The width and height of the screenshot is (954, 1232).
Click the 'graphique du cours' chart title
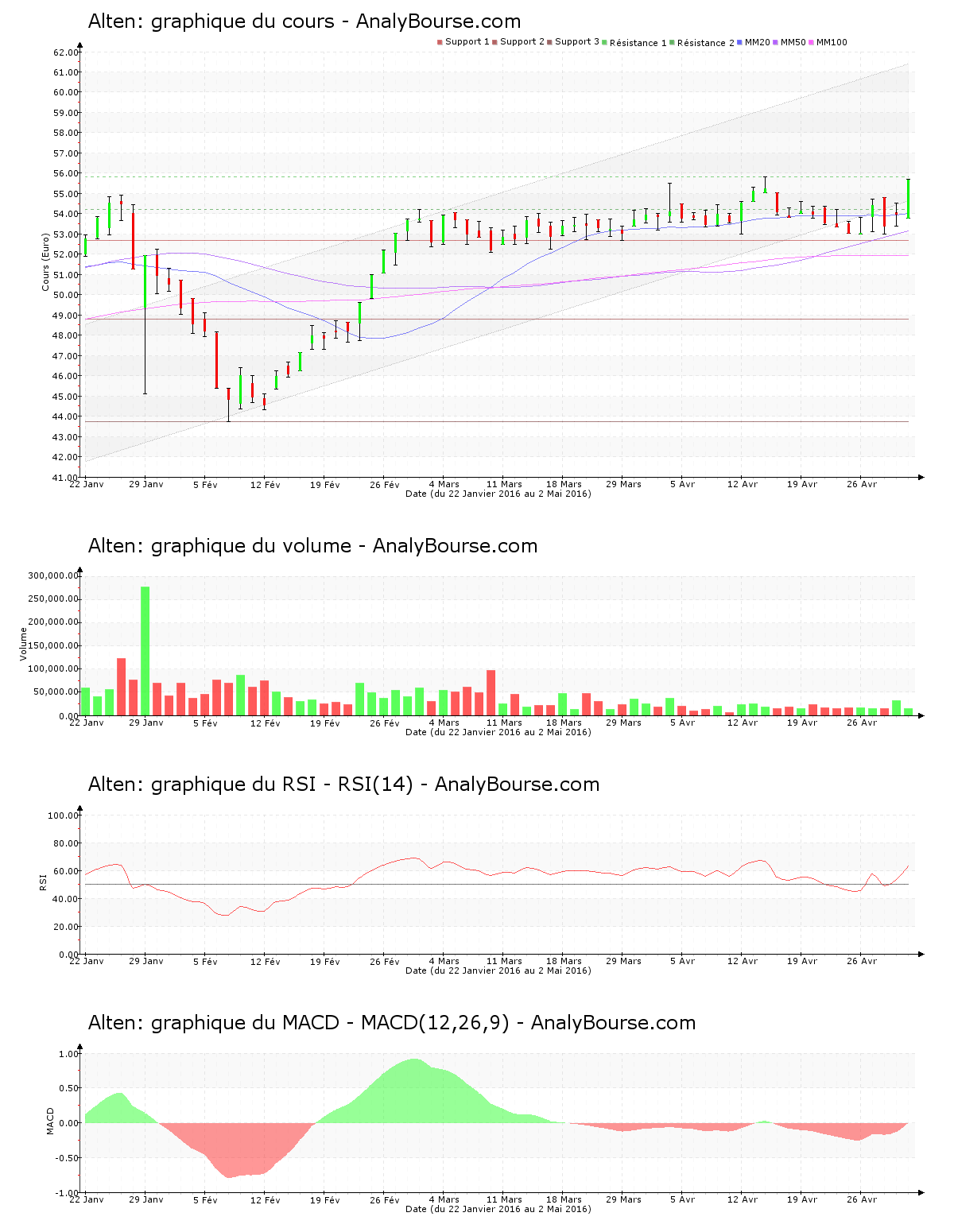point(304,21)
